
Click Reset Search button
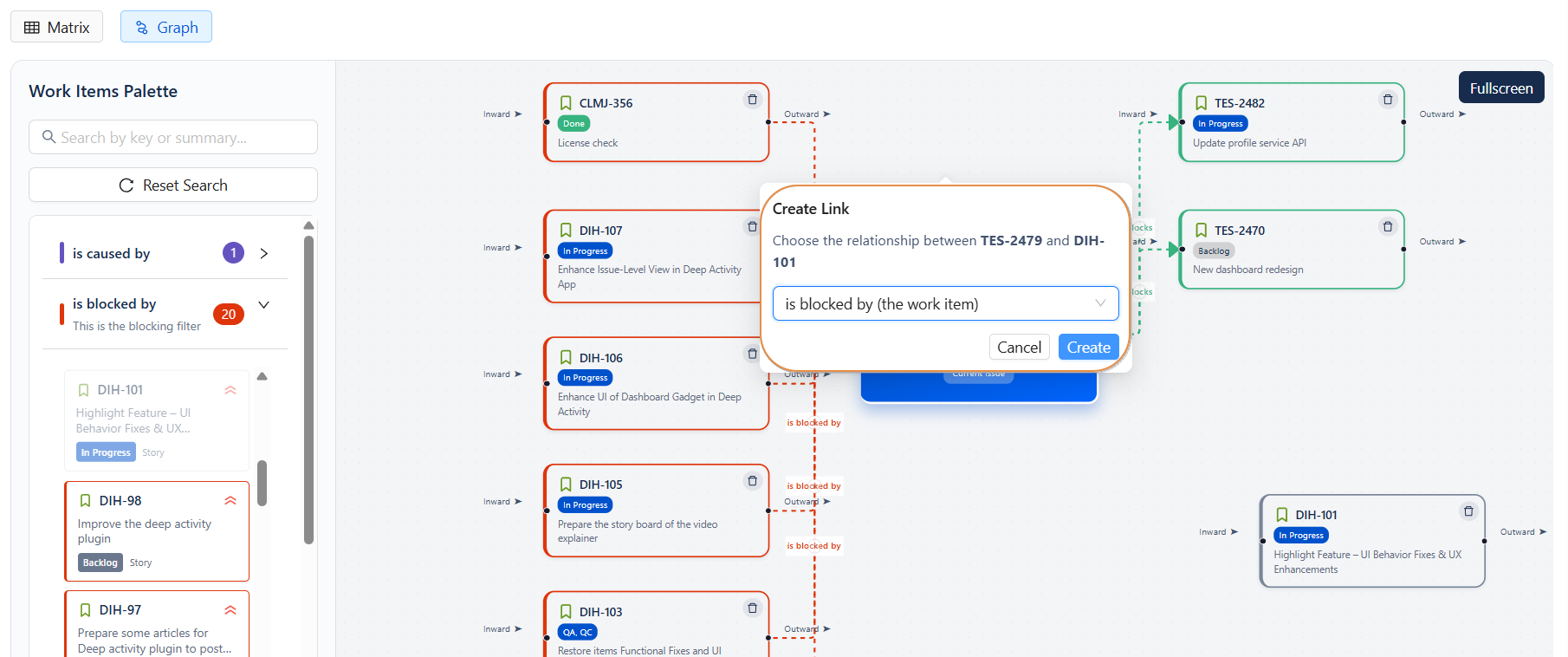pyautogui.click(x=173, y=185)
